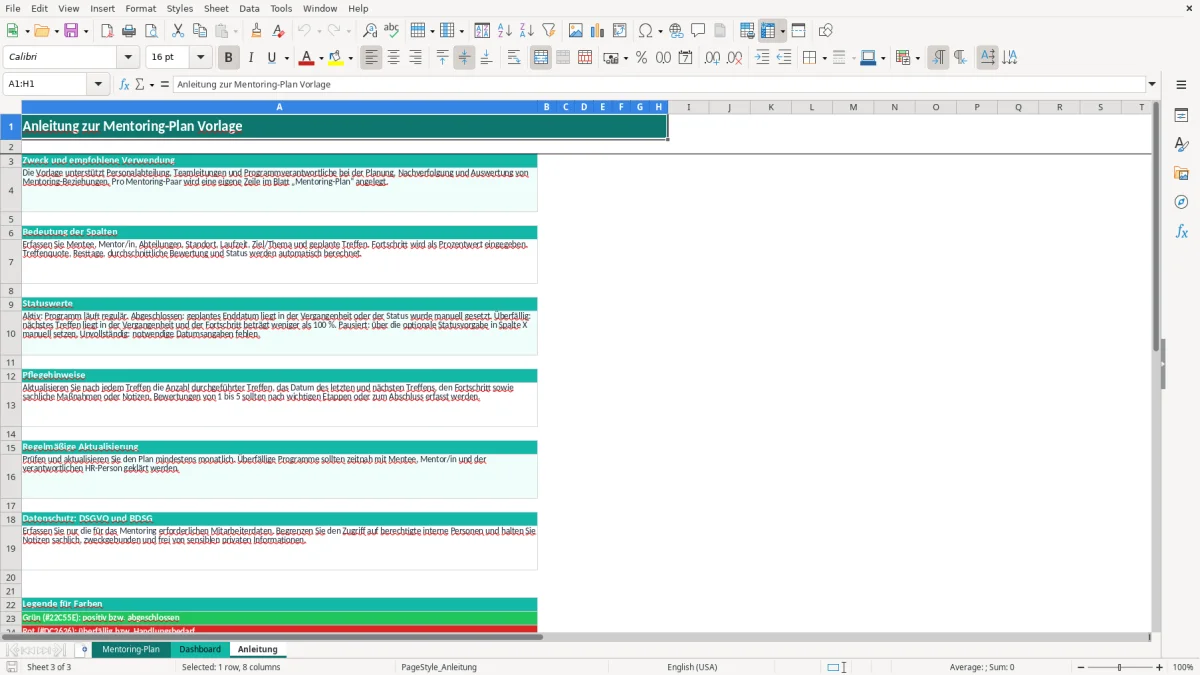Click the 100% zoom level
Image resolution: width=1200 pixels, height=675 pixels.
[x=1183, y=667]
